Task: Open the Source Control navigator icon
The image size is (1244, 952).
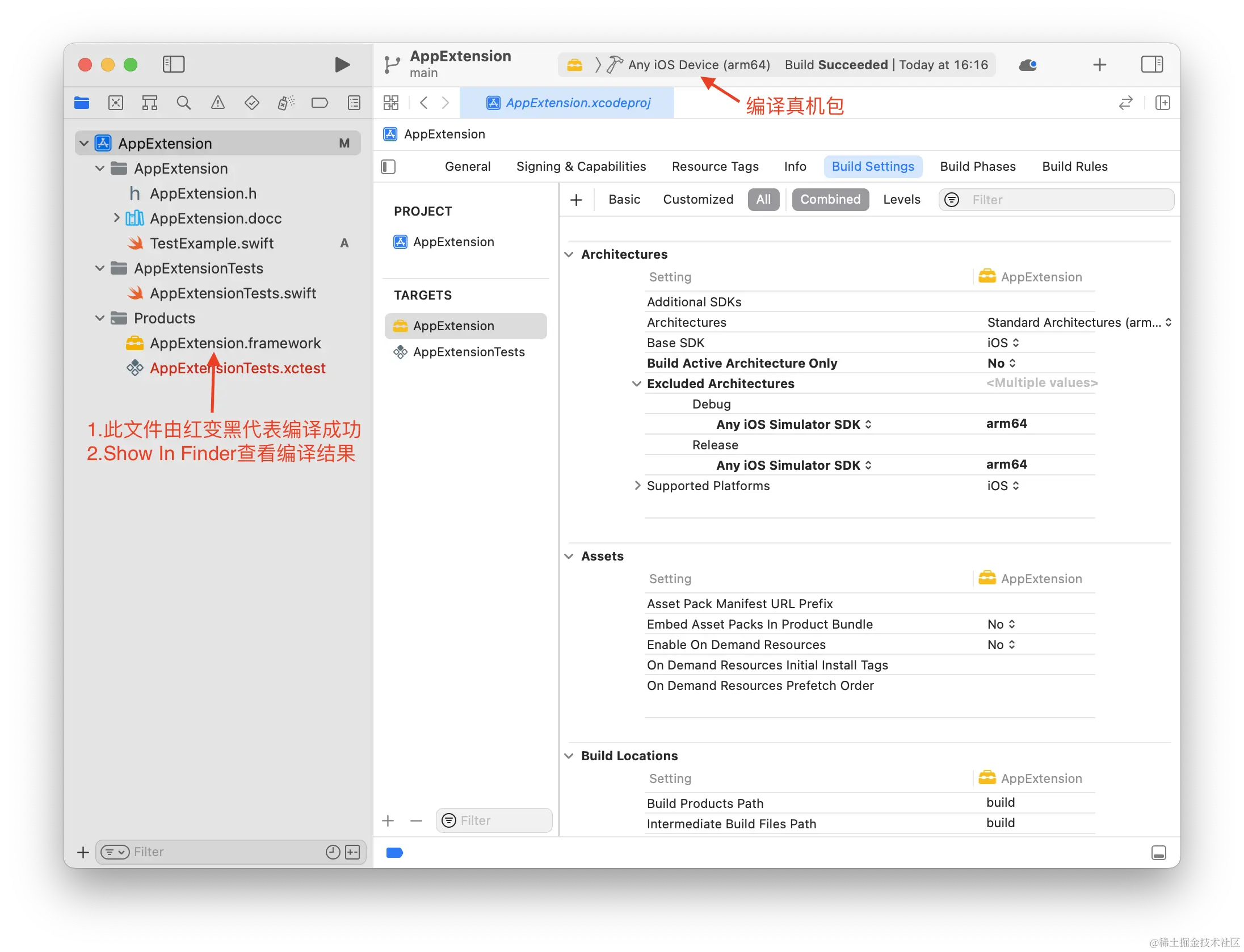Action: point(116,103)
